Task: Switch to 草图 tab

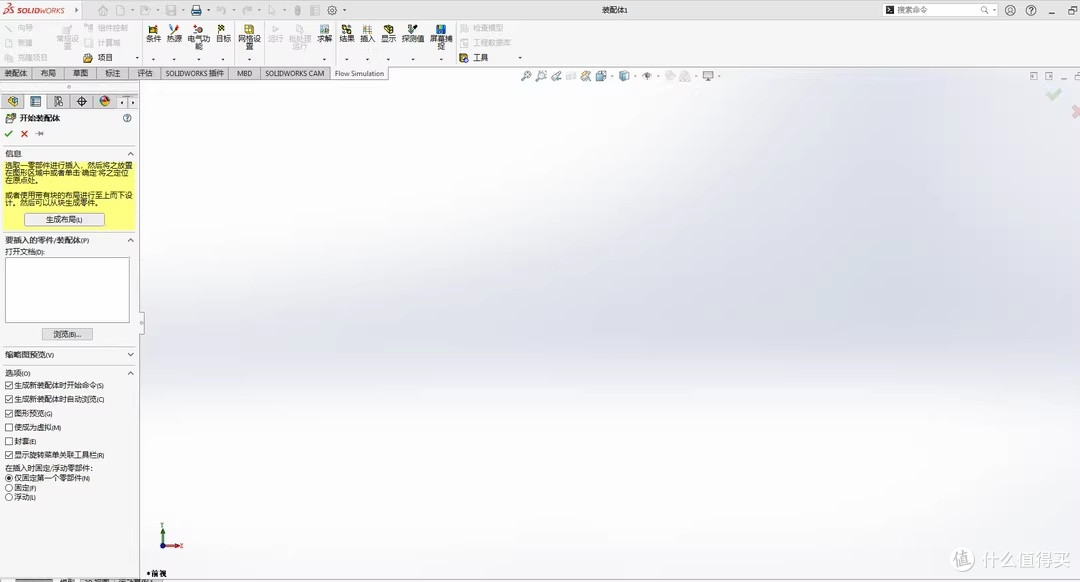Action: click(81, 73)
